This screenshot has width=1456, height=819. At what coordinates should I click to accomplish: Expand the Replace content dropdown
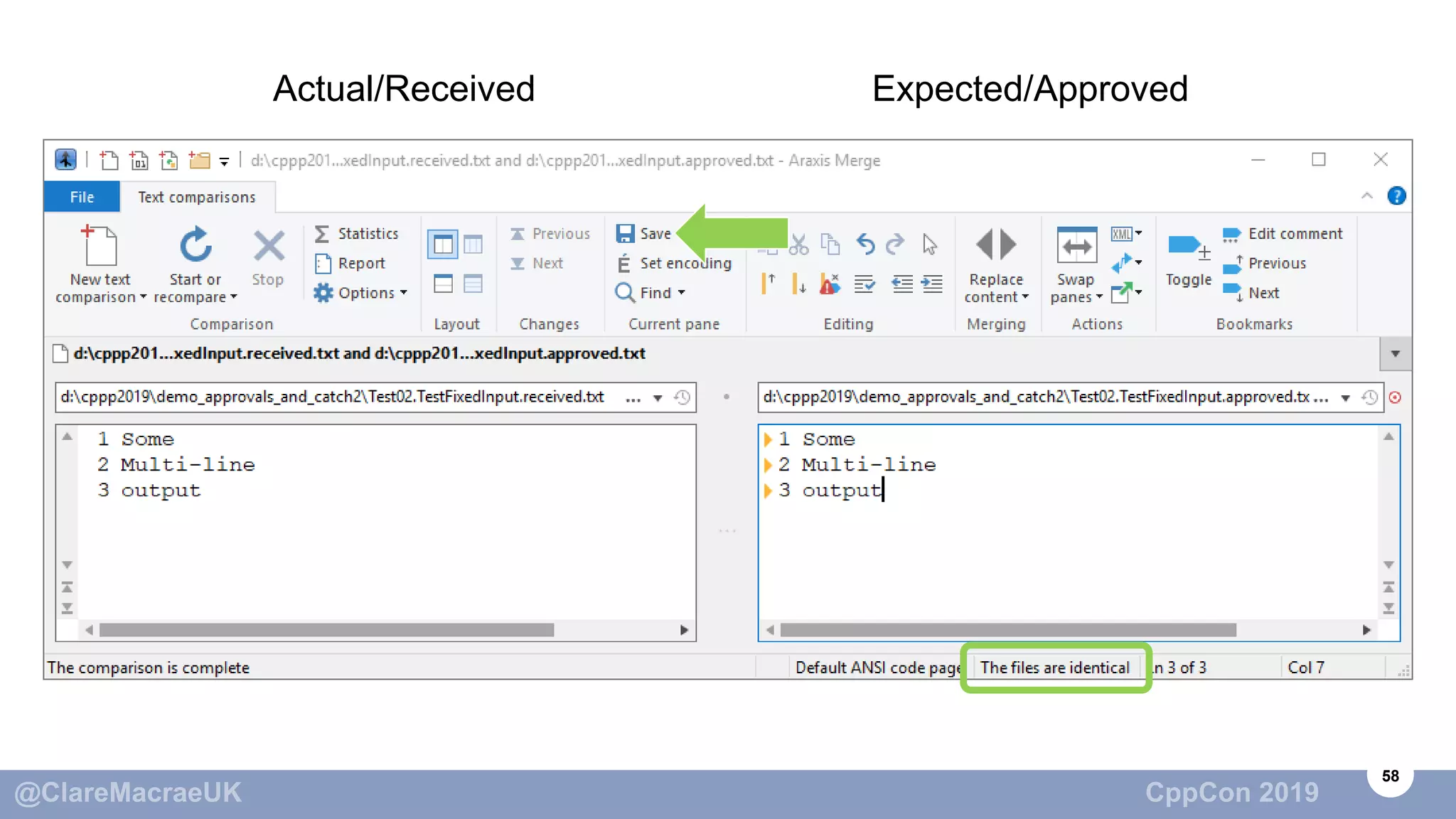click(1024, 296)
